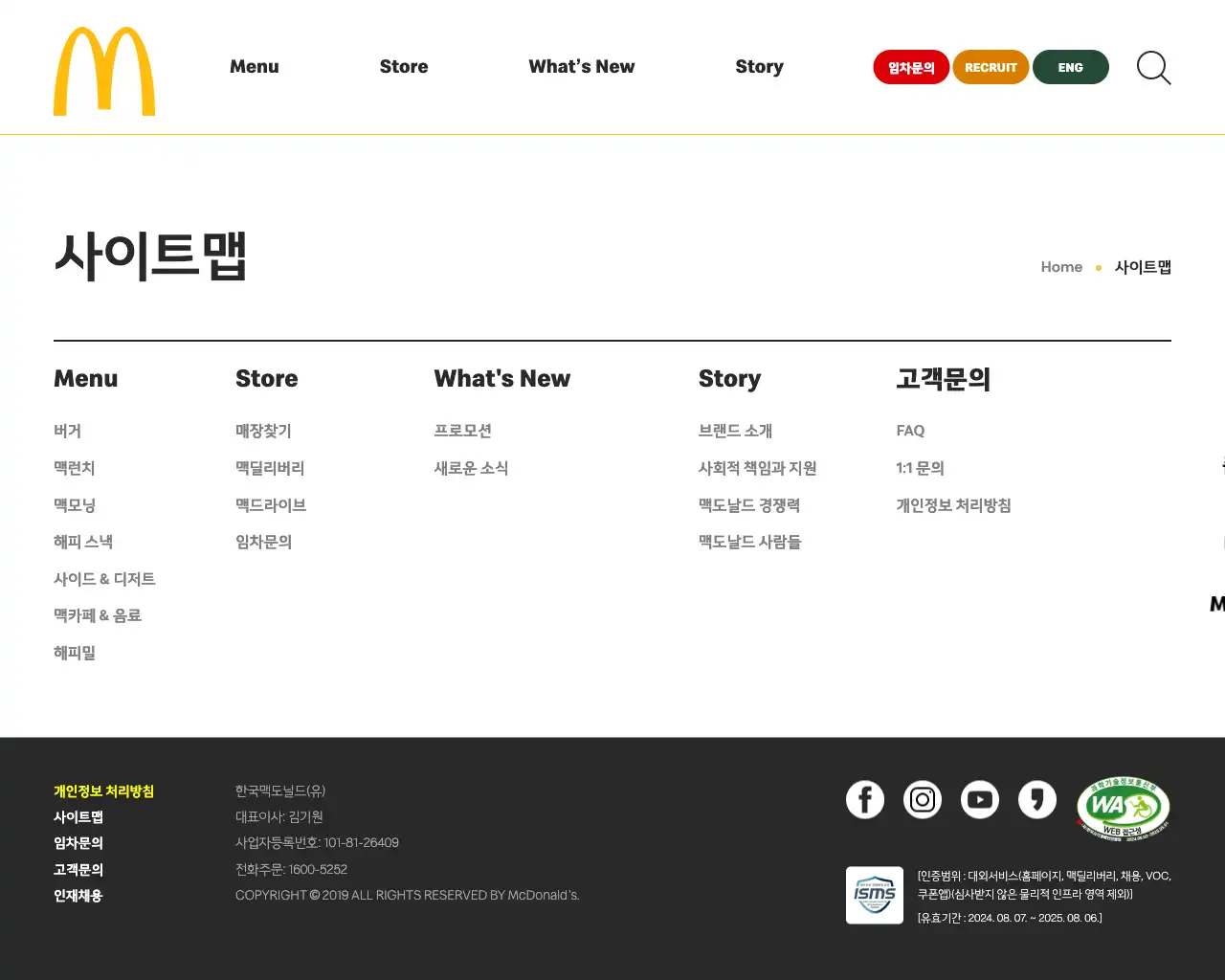1225x980 pixels.
Task: Open the 프로모션 link
Action: [463, 431]
